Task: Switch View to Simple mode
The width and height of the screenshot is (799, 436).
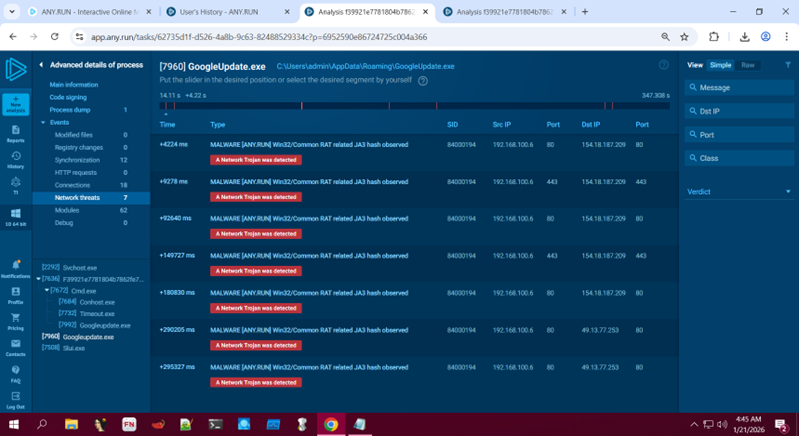Action: [x=720, y=65]
